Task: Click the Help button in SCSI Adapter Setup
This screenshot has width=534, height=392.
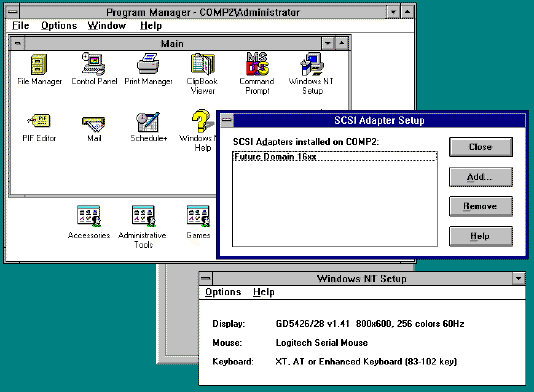Action: click(x=481, y=236)
